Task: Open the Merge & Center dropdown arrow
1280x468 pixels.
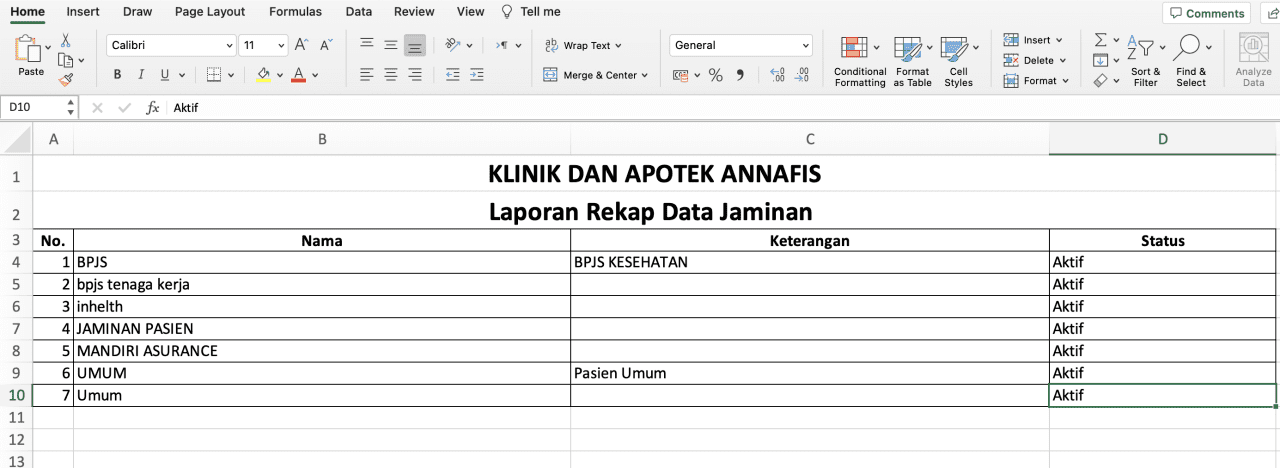Action: pos(645,75)
